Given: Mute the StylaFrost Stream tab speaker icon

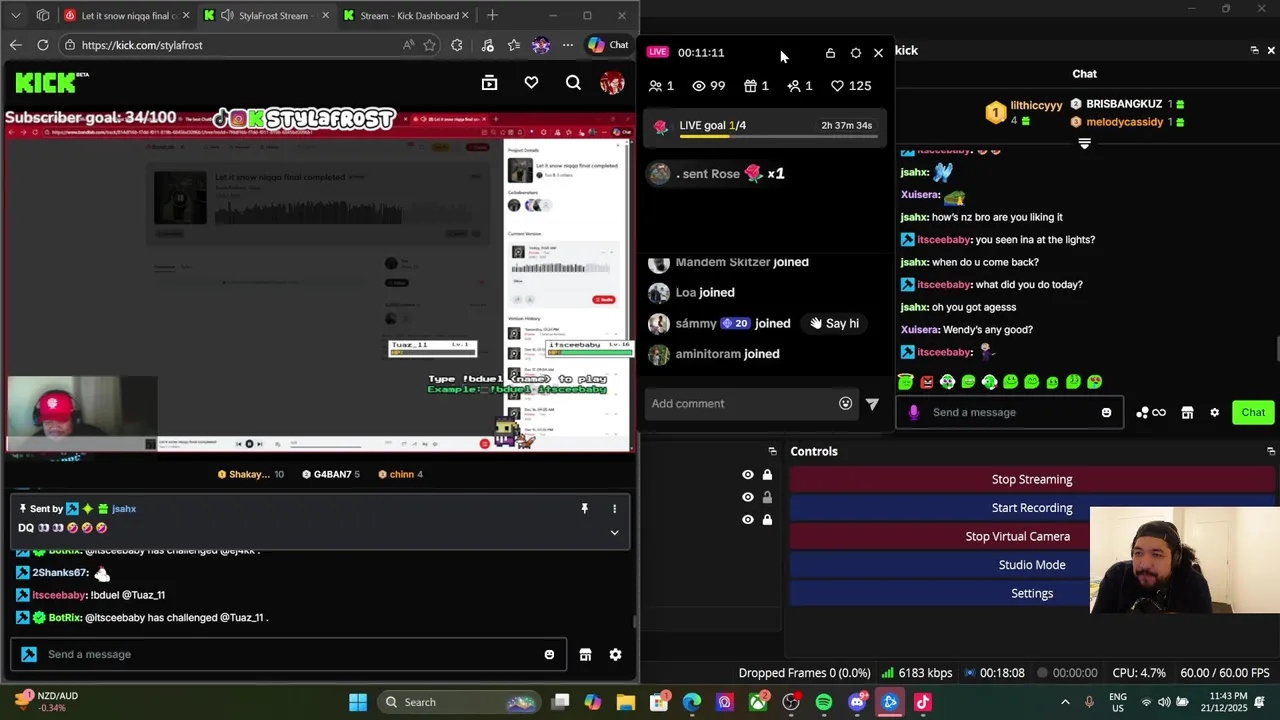Looking at the screenshot, I should click(227, 15).
